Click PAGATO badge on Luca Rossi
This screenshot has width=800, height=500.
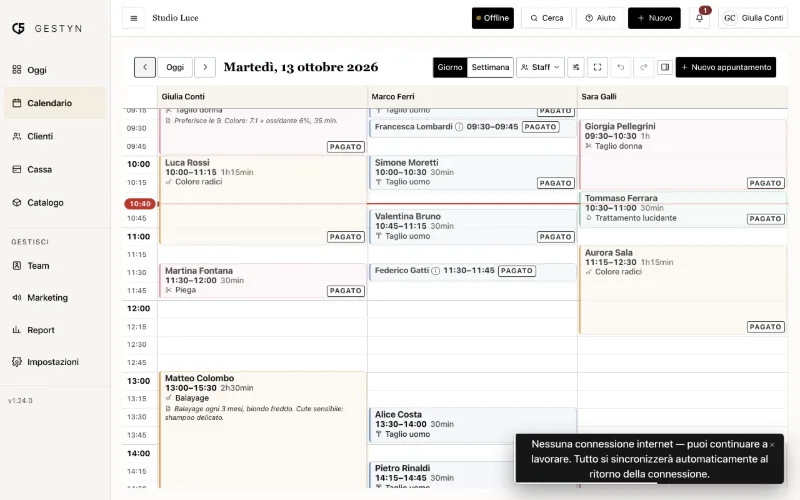click(345, 237)
